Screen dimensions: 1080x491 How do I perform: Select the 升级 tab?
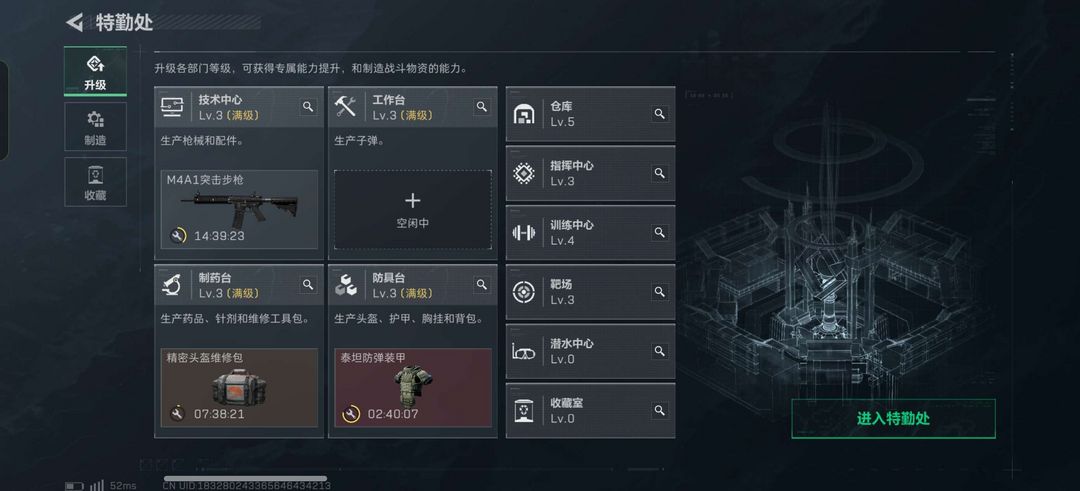point(95,71)
